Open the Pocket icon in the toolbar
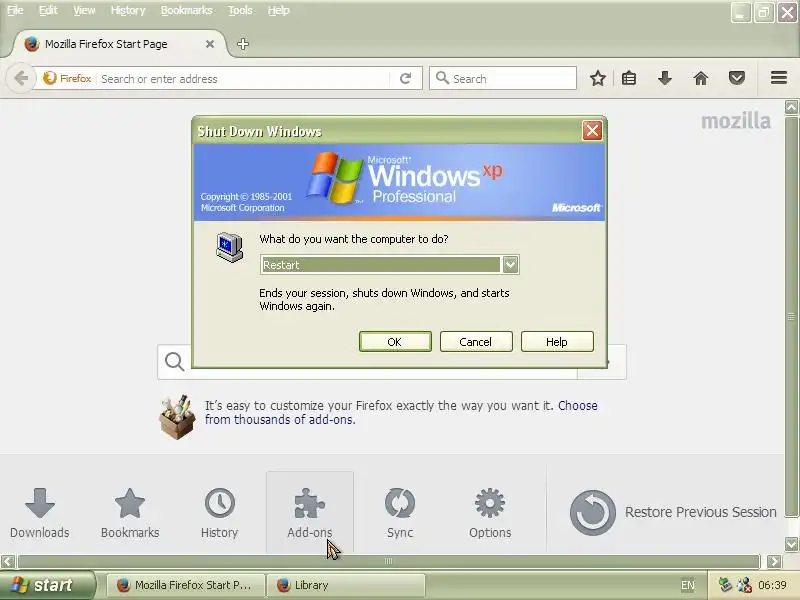800x600 pixels. [737, 79]
